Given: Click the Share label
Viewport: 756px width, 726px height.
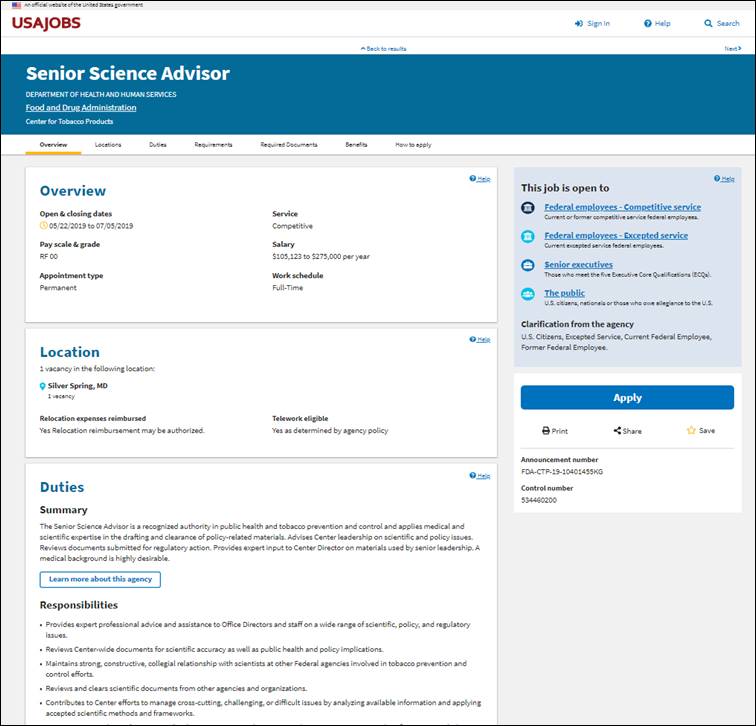Looking at the screenshot, I should [632, 431].
